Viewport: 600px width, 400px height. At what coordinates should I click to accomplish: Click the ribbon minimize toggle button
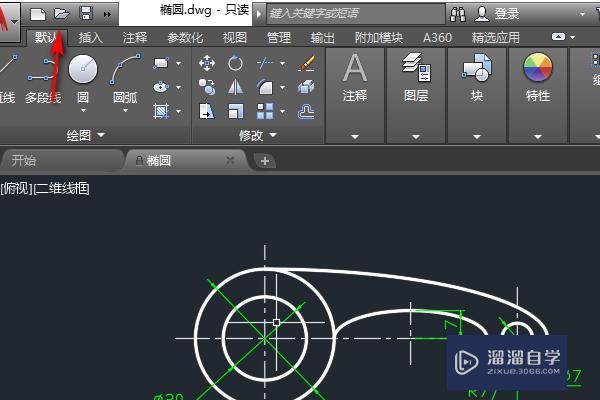(x=558, y=37)
